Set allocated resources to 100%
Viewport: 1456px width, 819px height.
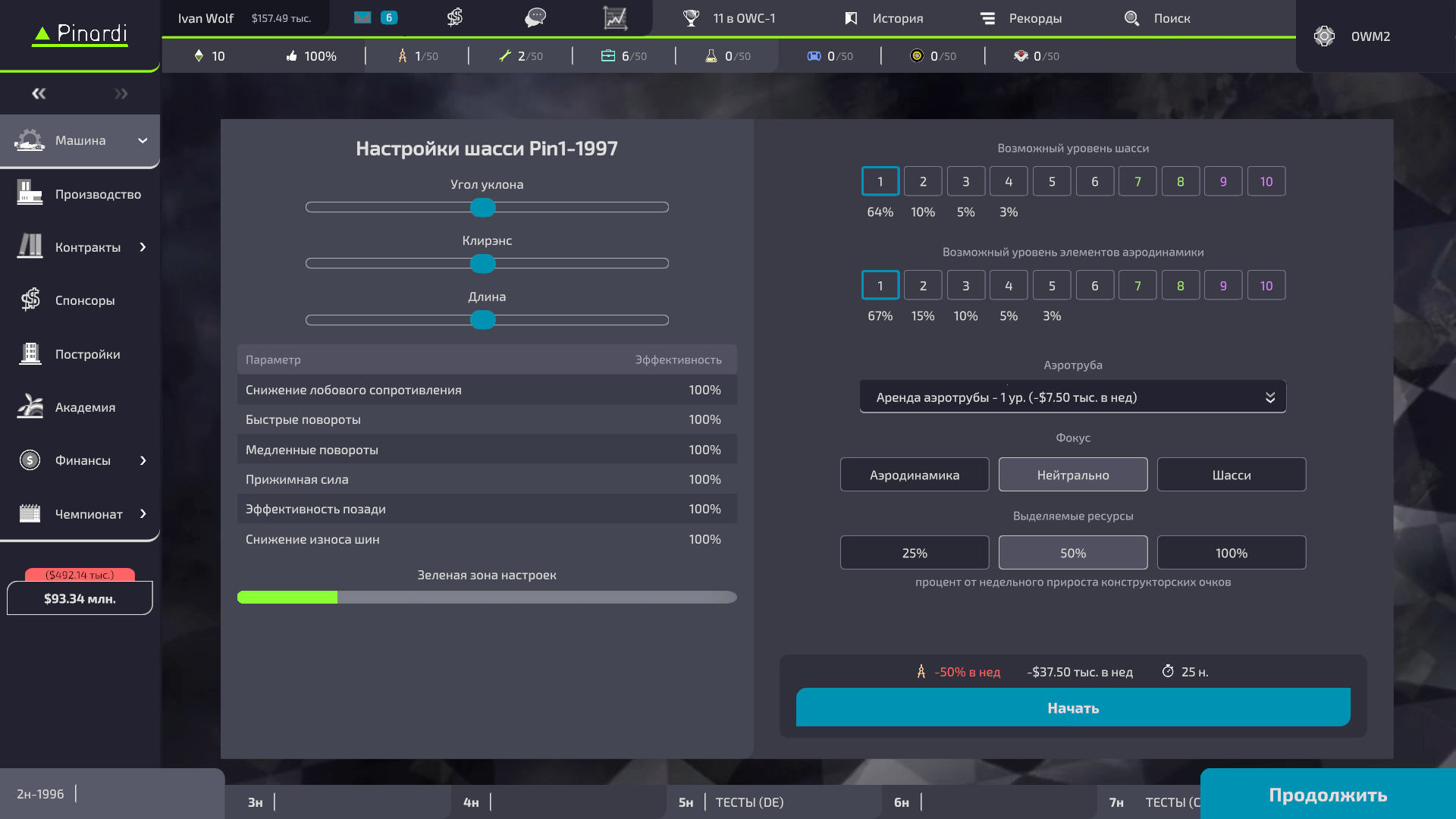coord(1231,553)
